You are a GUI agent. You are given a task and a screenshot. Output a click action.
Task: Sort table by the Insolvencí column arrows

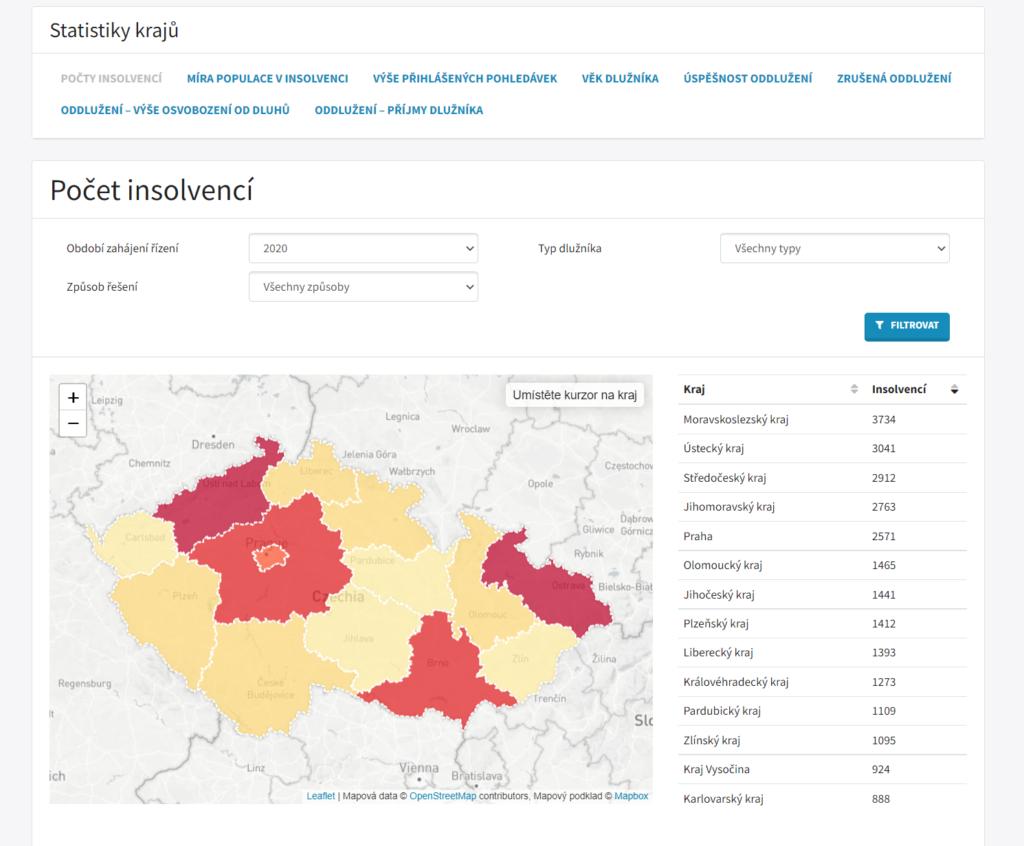954,389
